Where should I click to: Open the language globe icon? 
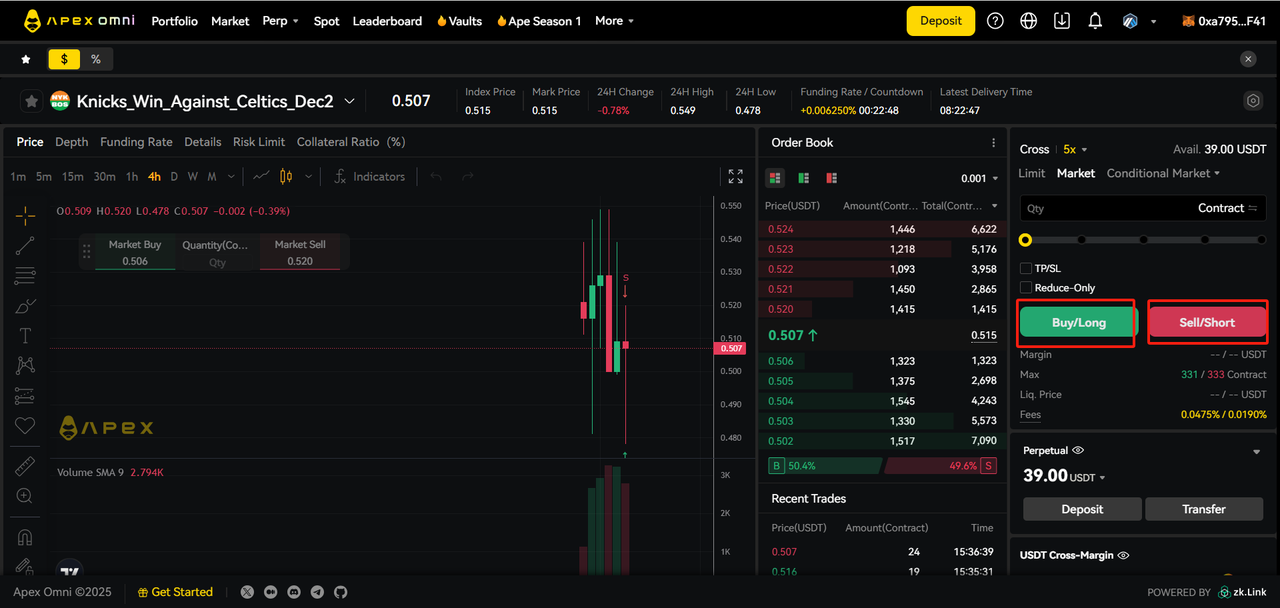point(1028,21)
